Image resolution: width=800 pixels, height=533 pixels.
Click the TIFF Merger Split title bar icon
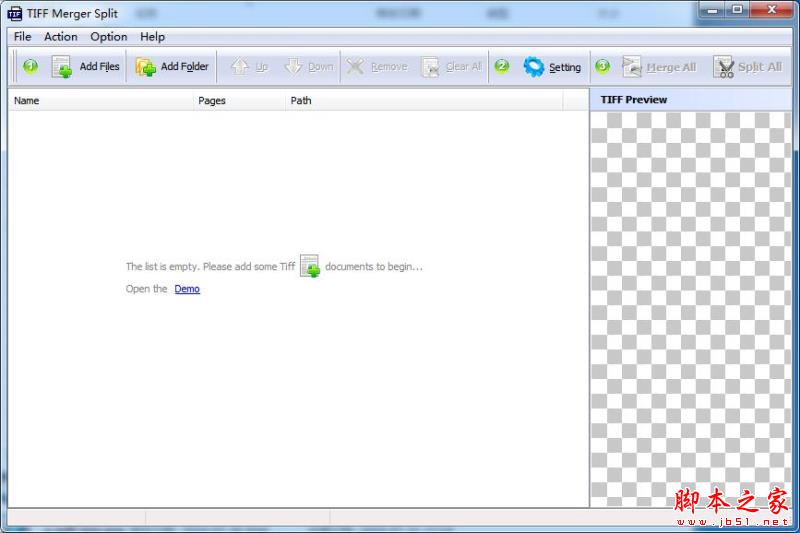[15, 14]
